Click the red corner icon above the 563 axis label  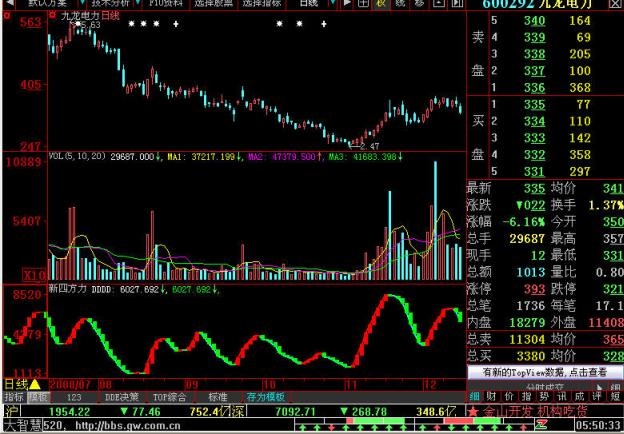[6, 16]
